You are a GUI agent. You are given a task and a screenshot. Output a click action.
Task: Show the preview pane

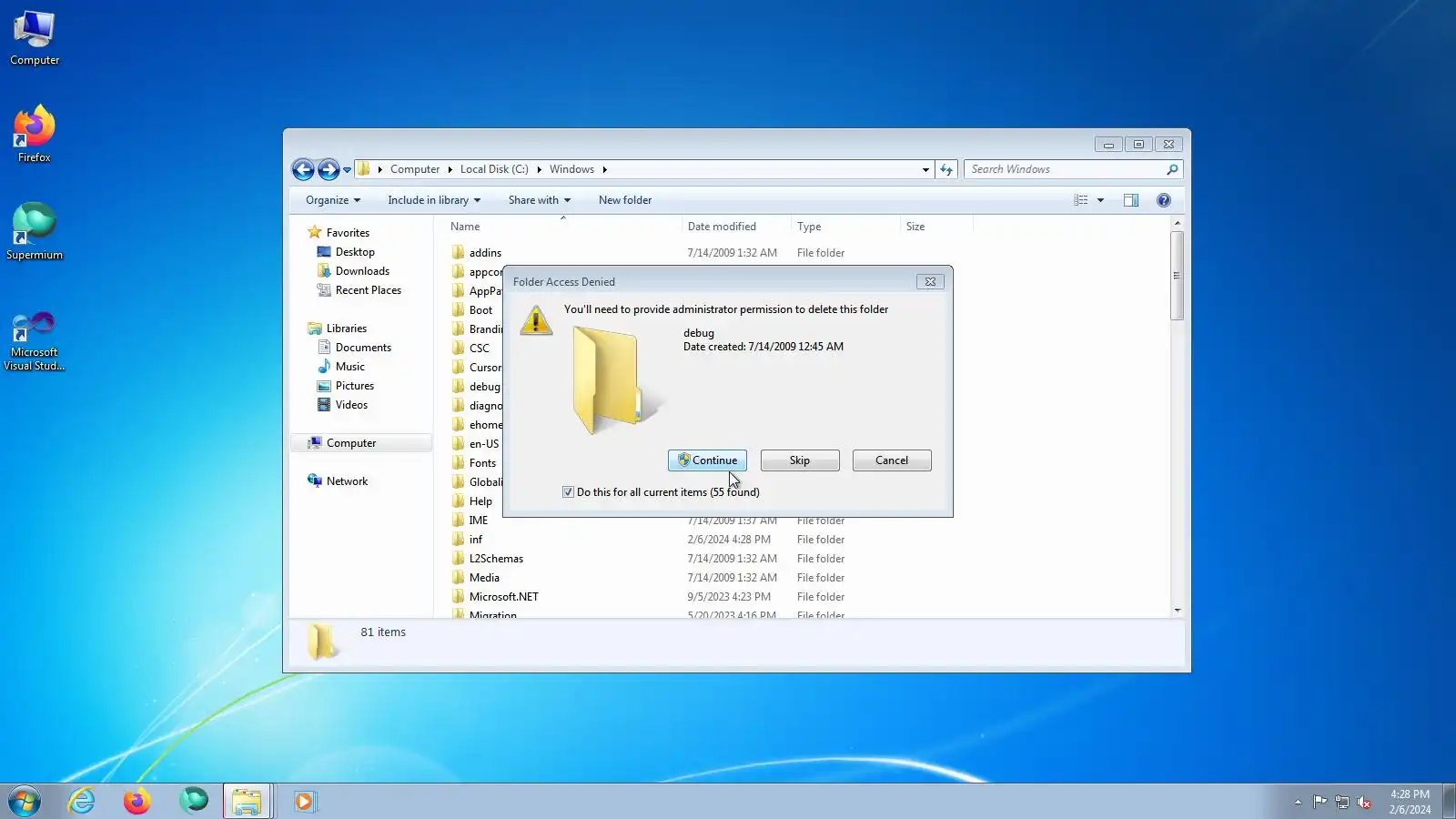click(1131, 200)
